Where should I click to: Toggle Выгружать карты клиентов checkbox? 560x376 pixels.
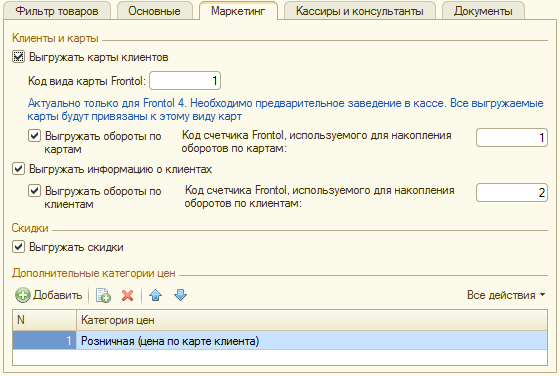[19, 57]
